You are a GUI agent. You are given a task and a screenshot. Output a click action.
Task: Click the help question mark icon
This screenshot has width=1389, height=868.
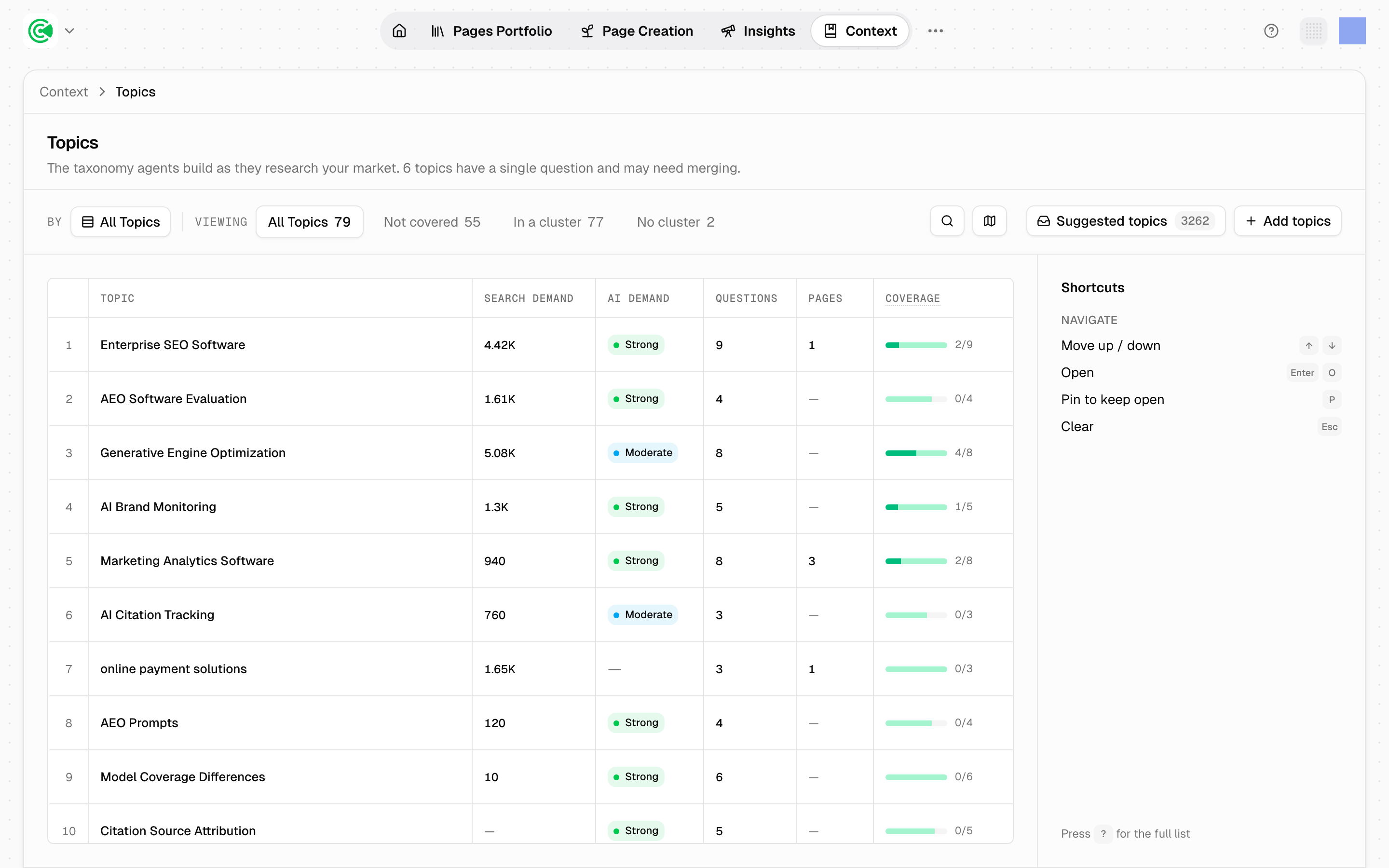[x=1271, y=31]
